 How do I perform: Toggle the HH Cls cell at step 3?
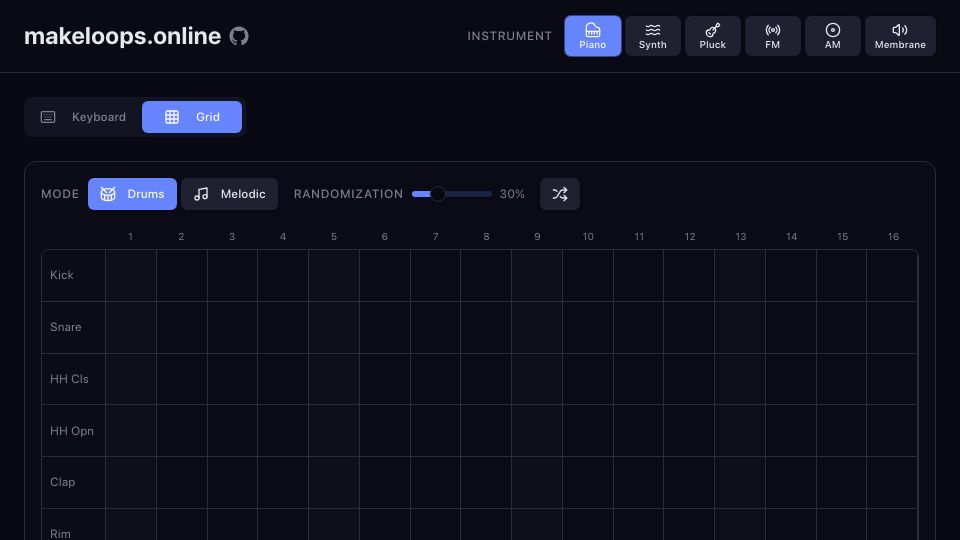coord(232,379)
